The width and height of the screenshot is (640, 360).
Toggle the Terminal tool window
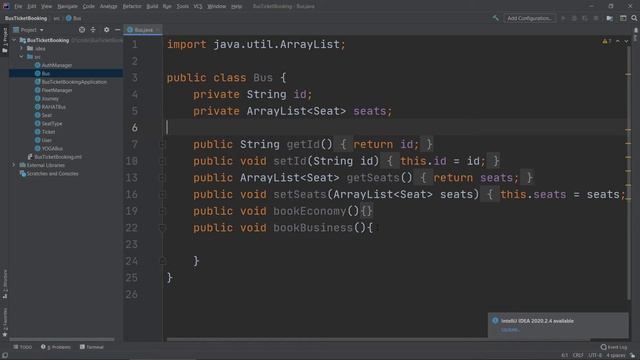(92, 347)
